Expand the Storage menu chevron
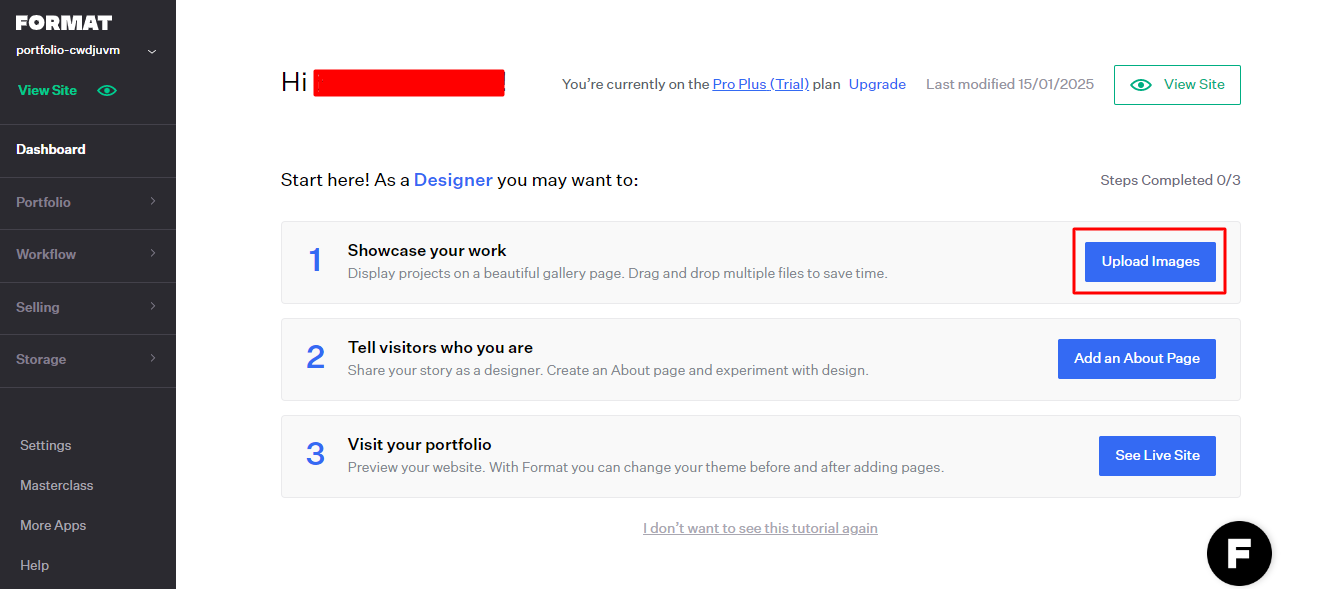The height and width of the screenshot is (589, 1326). [153, 358]
